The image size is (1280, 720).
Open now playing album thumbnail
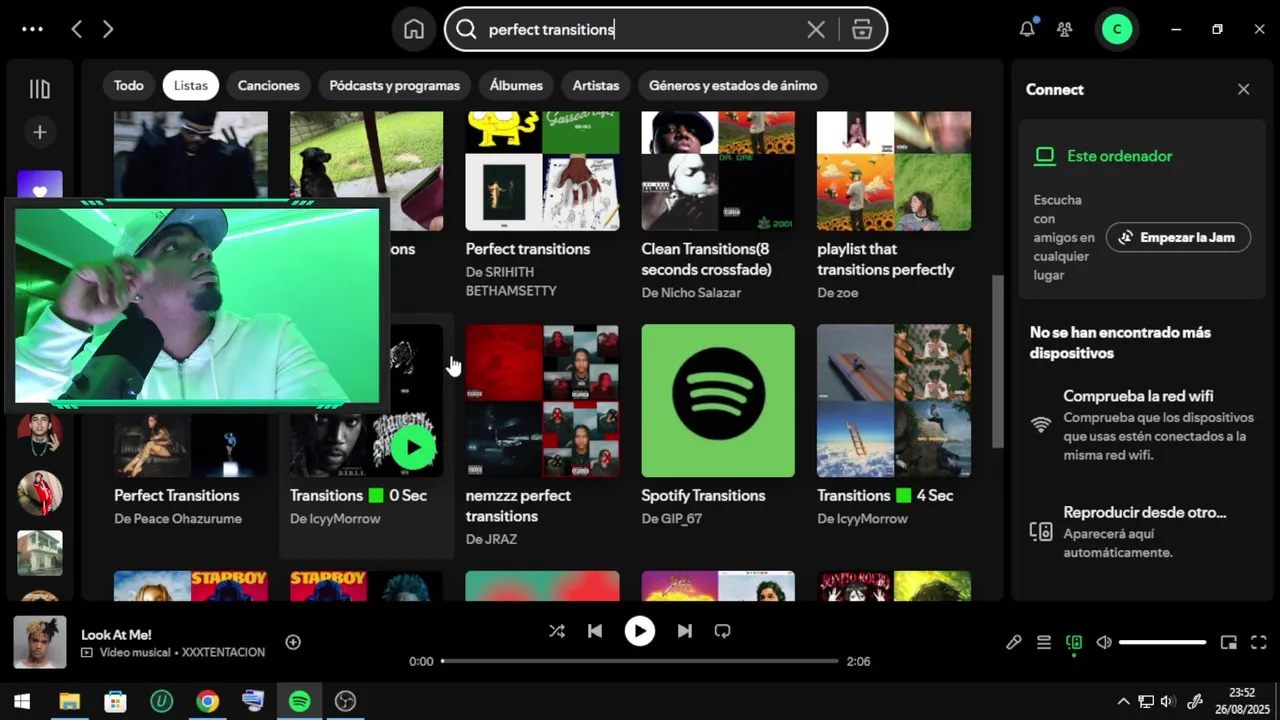click(x=40, y=642)
